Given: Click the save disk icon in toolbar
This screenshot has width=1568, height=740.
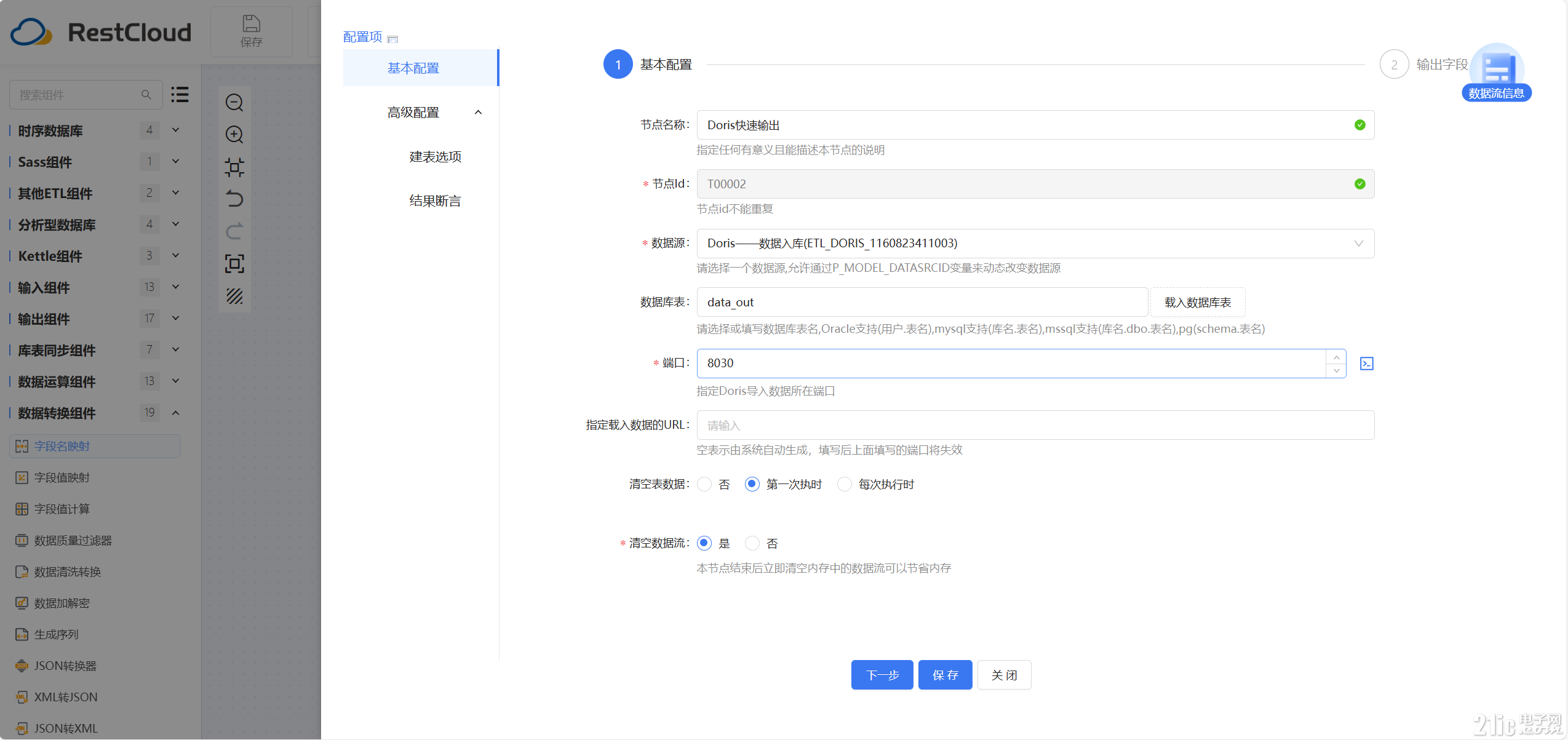Looking at the screenshot, I should [251, 24].
